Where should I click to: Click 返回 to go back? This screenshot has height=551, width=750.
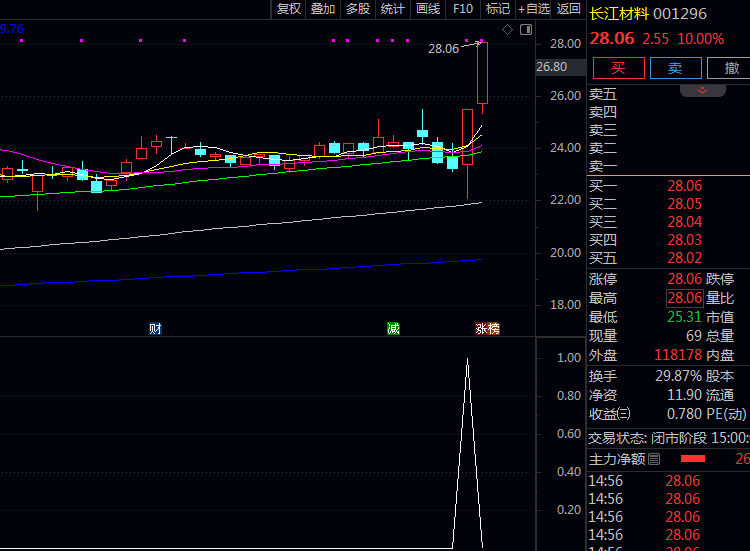568,9
